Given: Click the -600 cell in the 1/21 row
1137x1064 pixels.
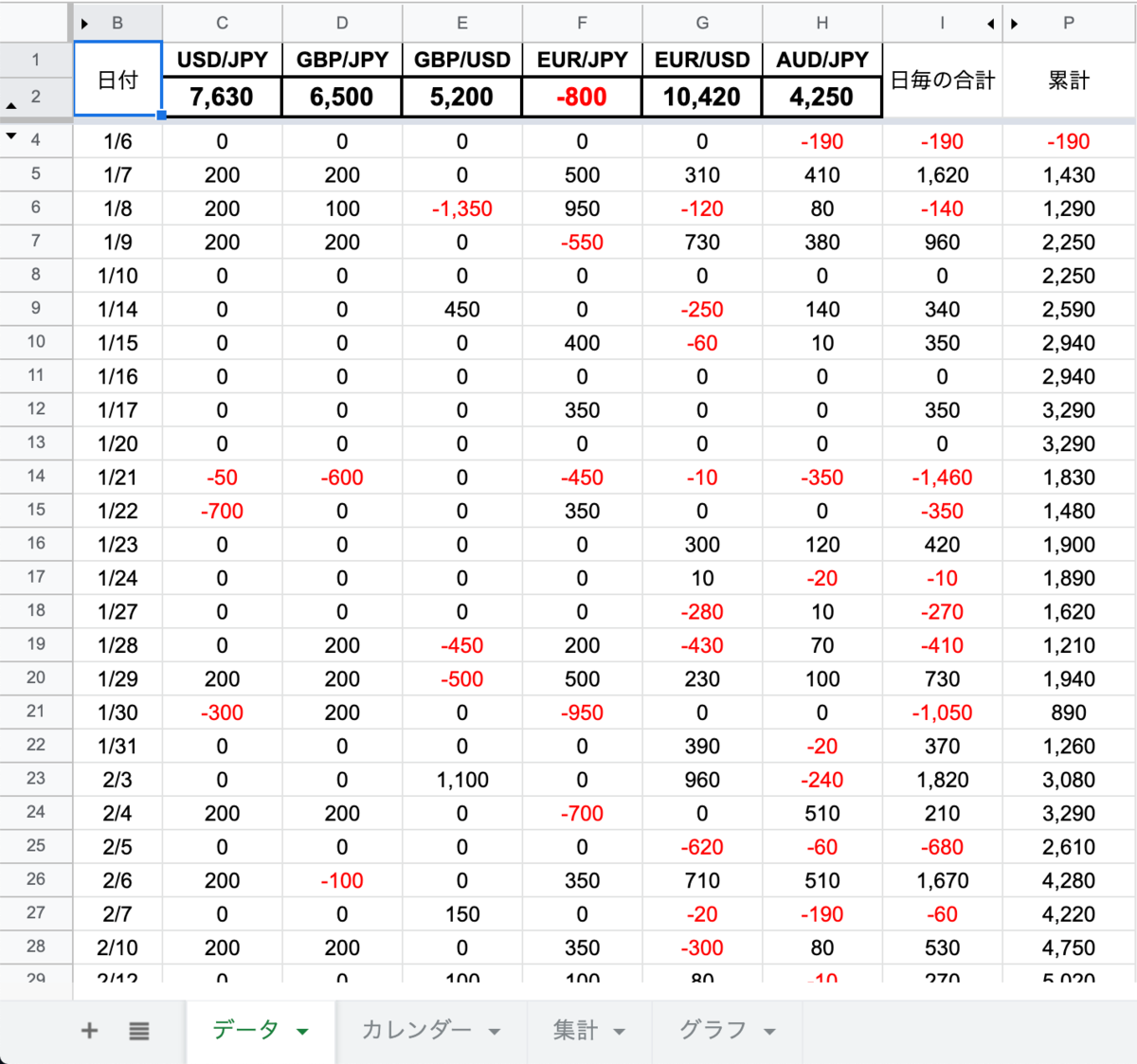Looking at the screenshot, I should coord(342,478).
